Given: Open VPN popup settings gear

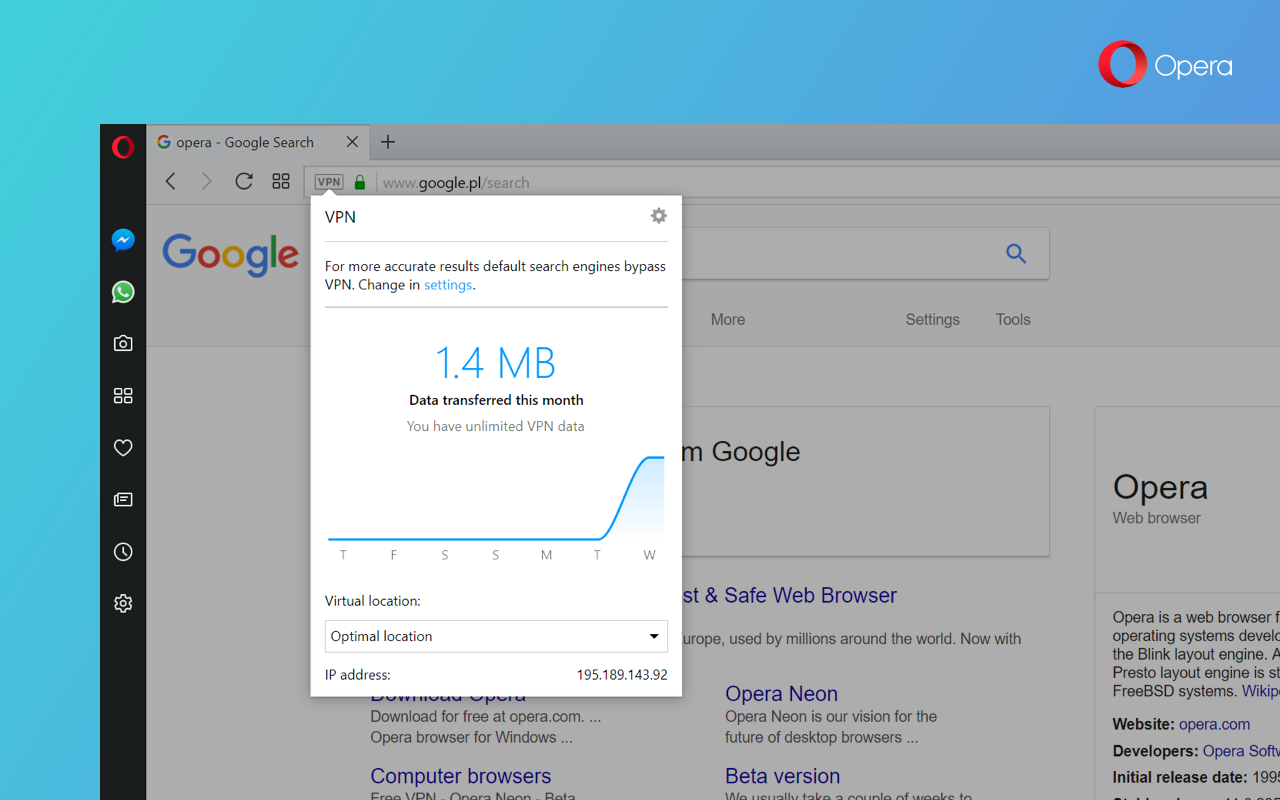Looking at the screenshot, I should coord(658,216).
